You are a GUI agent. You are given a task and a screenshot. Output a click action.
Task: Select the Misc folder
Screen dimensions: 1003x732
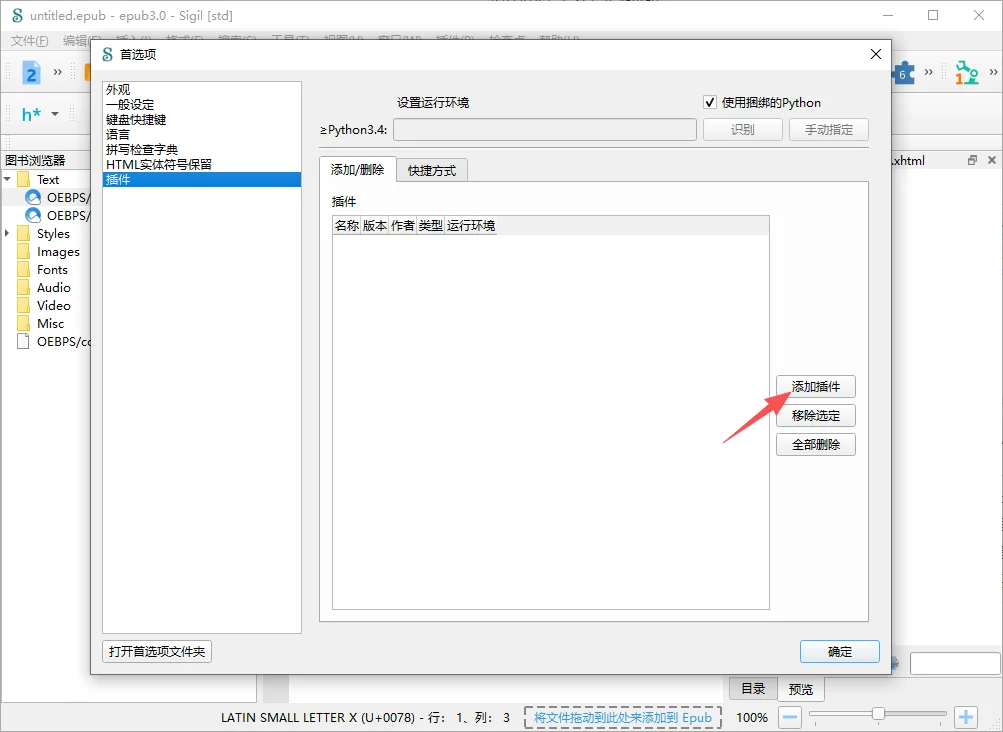pos(50,323)
